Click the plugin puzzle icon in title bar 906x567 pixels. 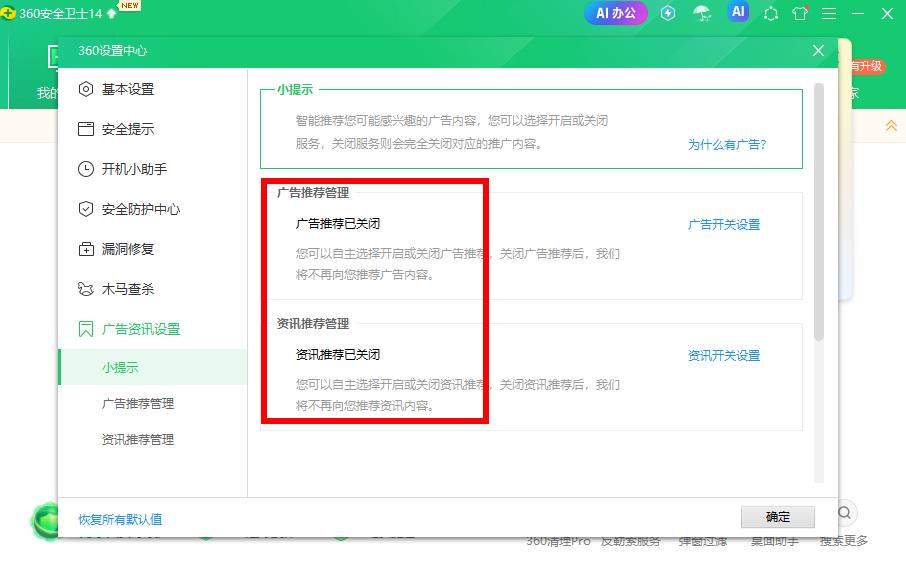point(770,14)
